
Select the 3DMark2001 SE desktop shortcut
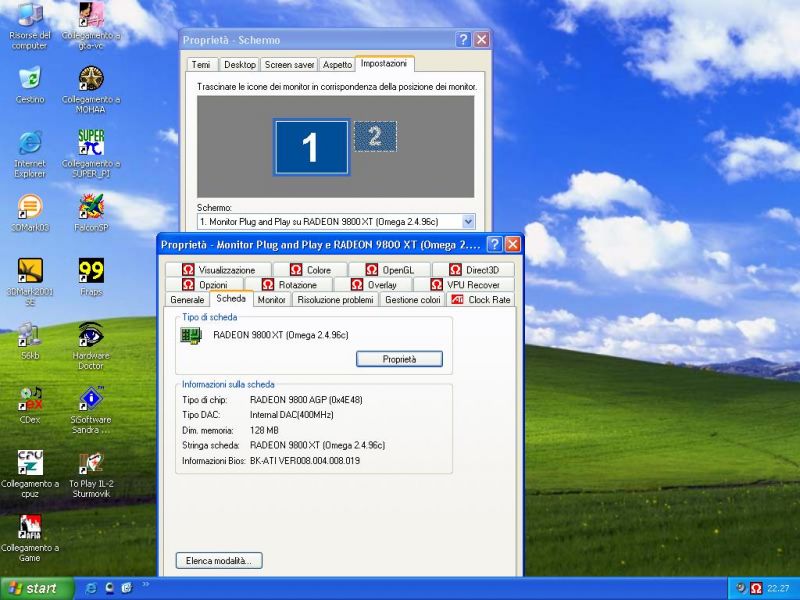(30, 282)
